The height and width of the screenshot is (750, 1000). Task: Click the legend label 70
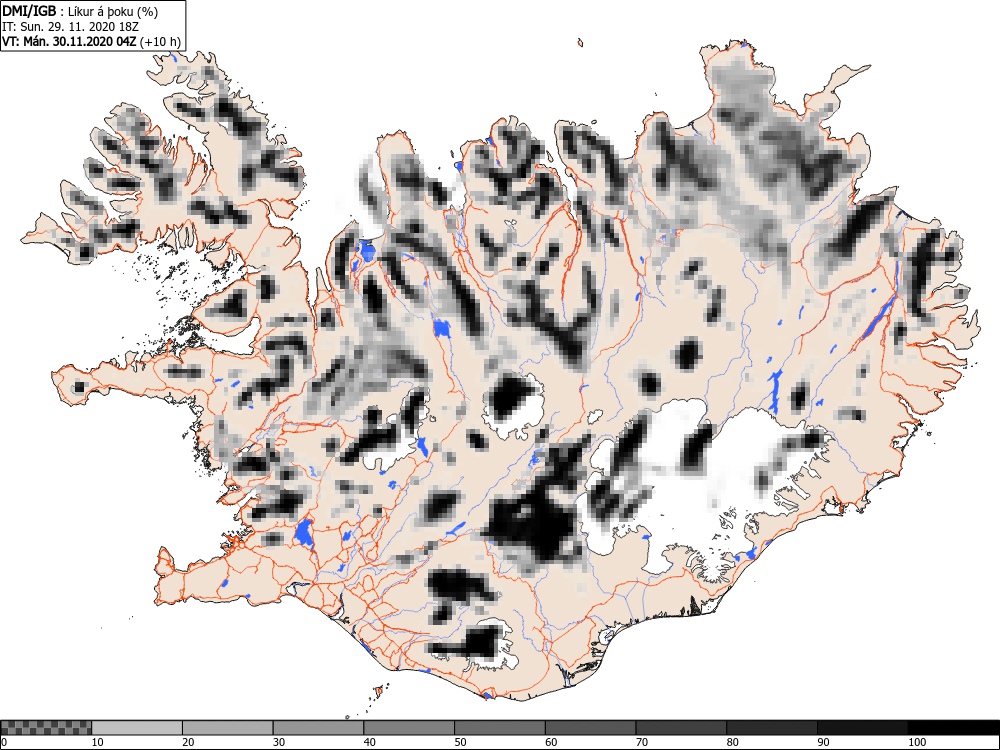[641, 742]
